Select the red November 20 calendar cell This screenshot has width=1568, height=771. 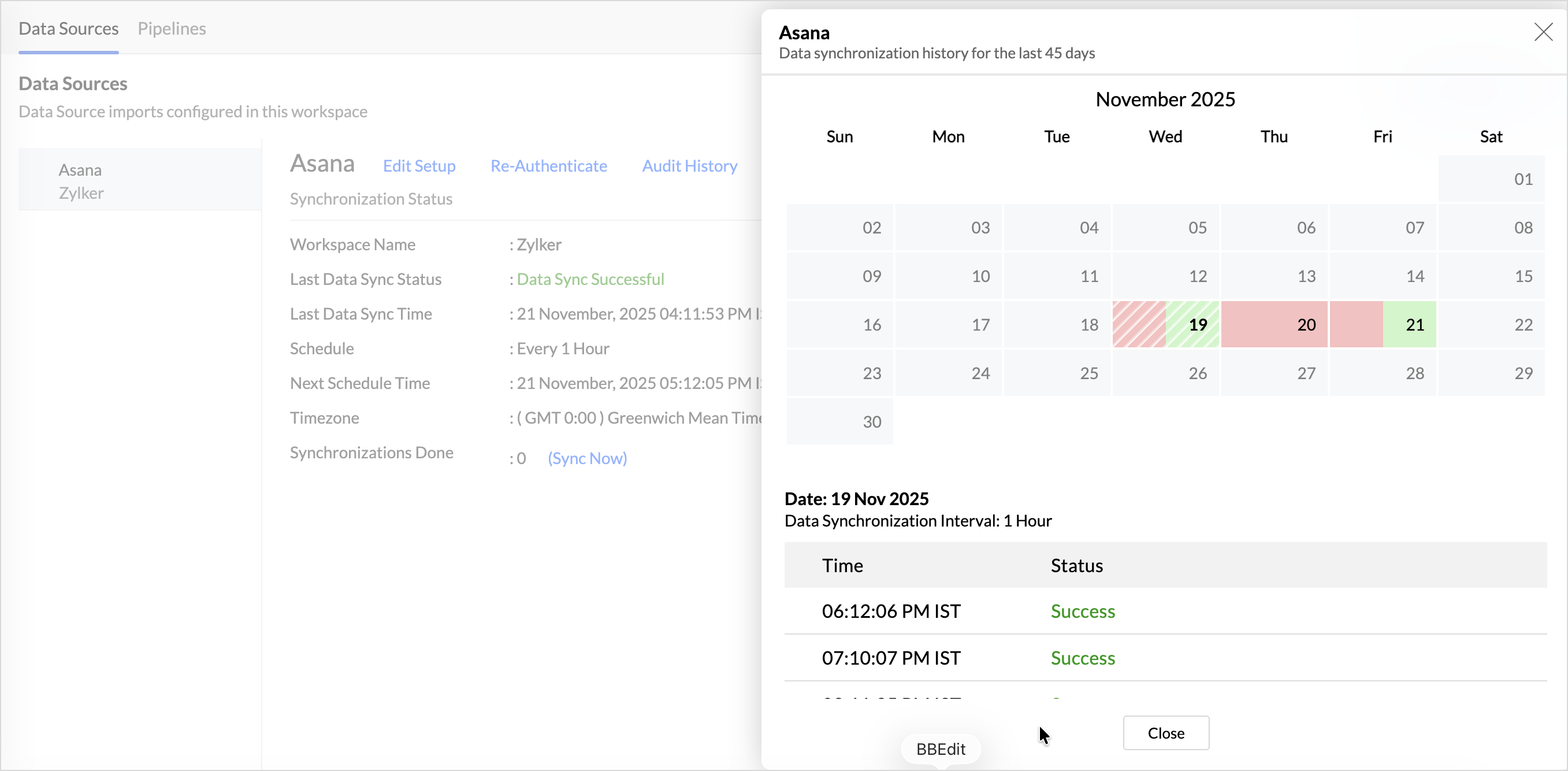click(1273, 325)
